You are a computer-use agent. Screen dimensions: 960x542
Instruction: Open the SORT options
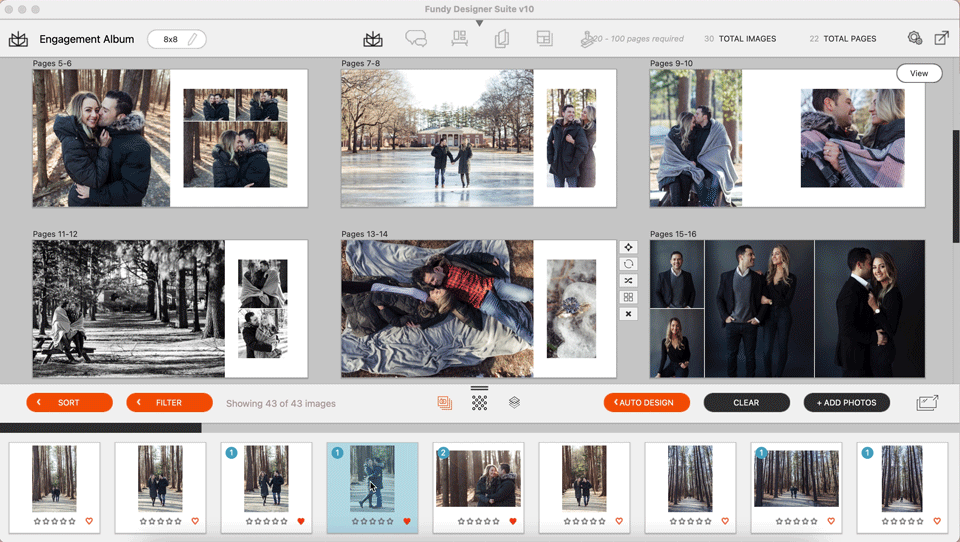coord(69,402)
